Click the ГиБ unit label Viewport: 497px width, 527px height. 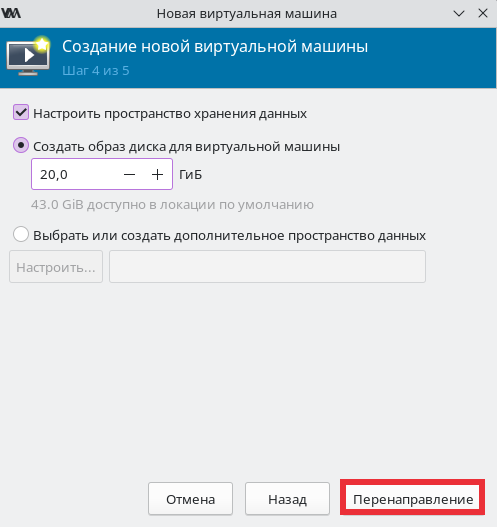(191, 175)
